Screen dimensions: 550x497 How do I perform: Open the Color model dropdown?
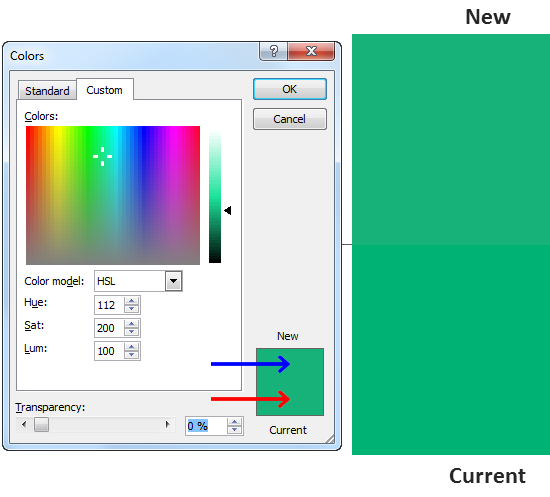174,281
